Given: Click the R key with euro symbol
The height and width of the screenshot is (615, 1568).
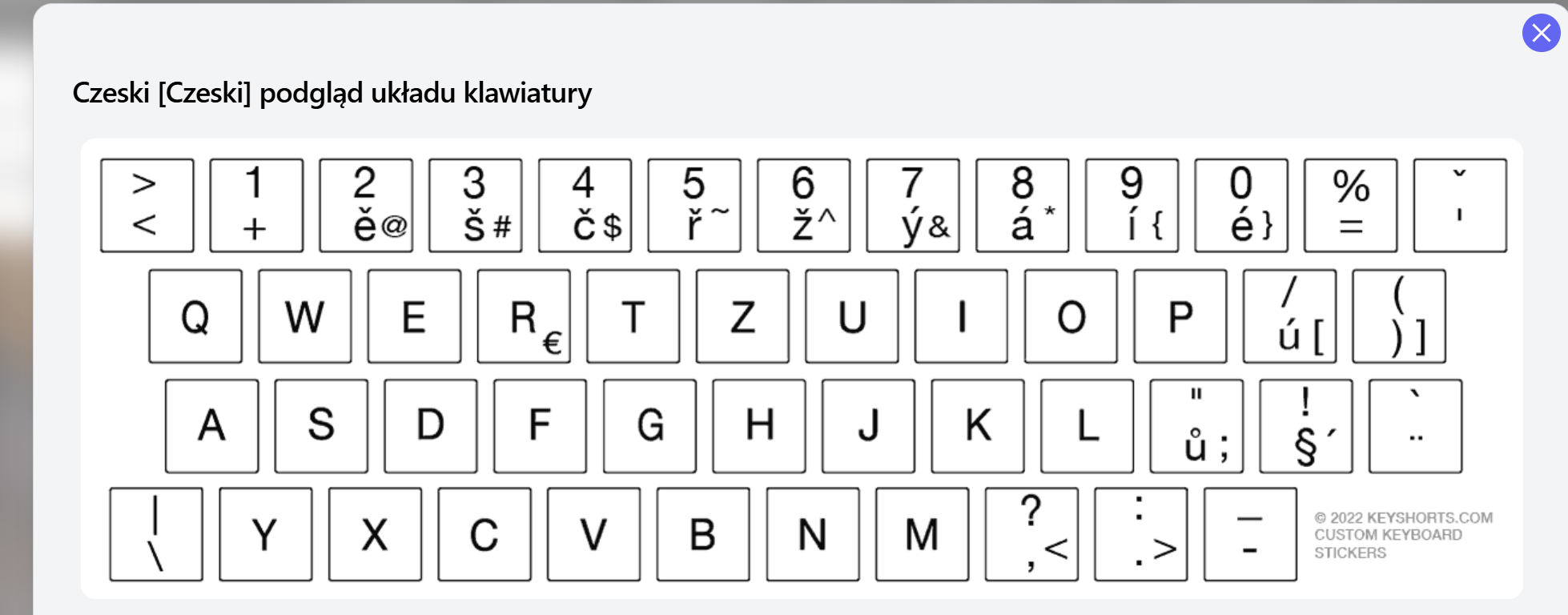Looking at the screenshot, I should click(524, 316).
